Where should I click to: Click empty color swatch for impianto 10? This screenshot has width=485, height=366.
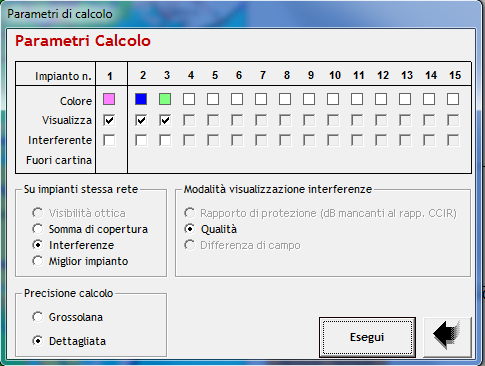pyautogui.click(x=333, y=99)
